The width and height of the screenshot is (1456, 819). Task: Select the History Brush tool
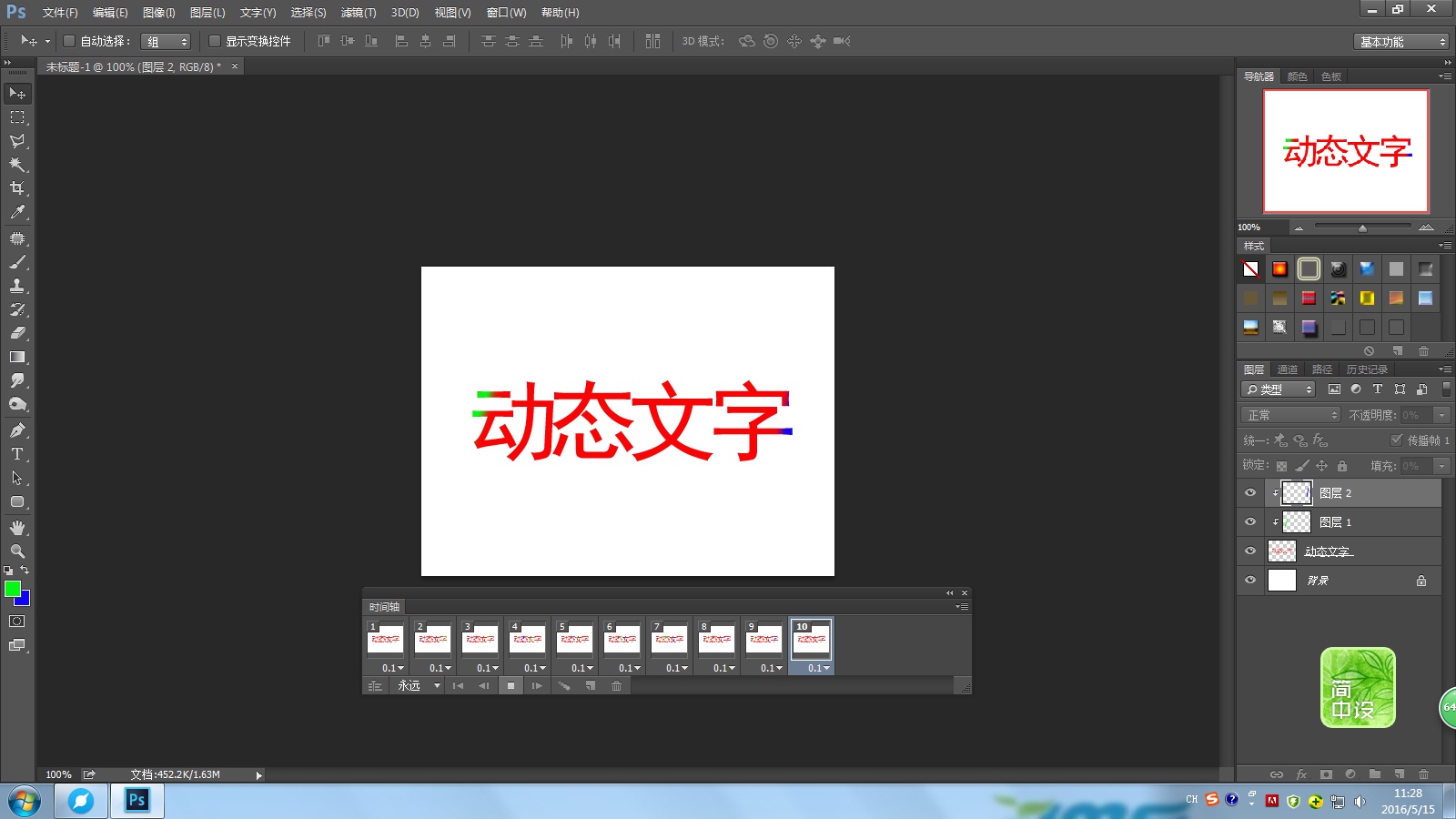(17, 309)
